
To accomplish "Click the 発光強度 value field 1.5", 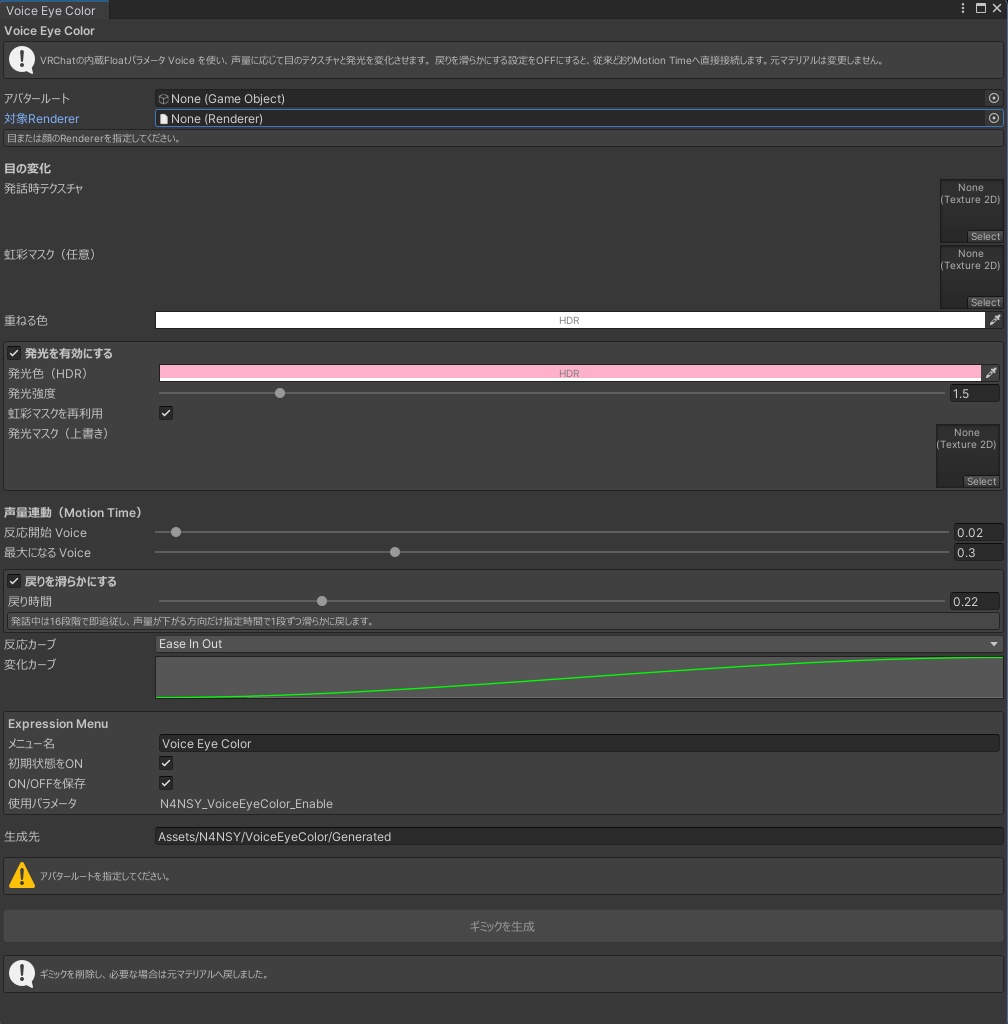I will 974,394.
